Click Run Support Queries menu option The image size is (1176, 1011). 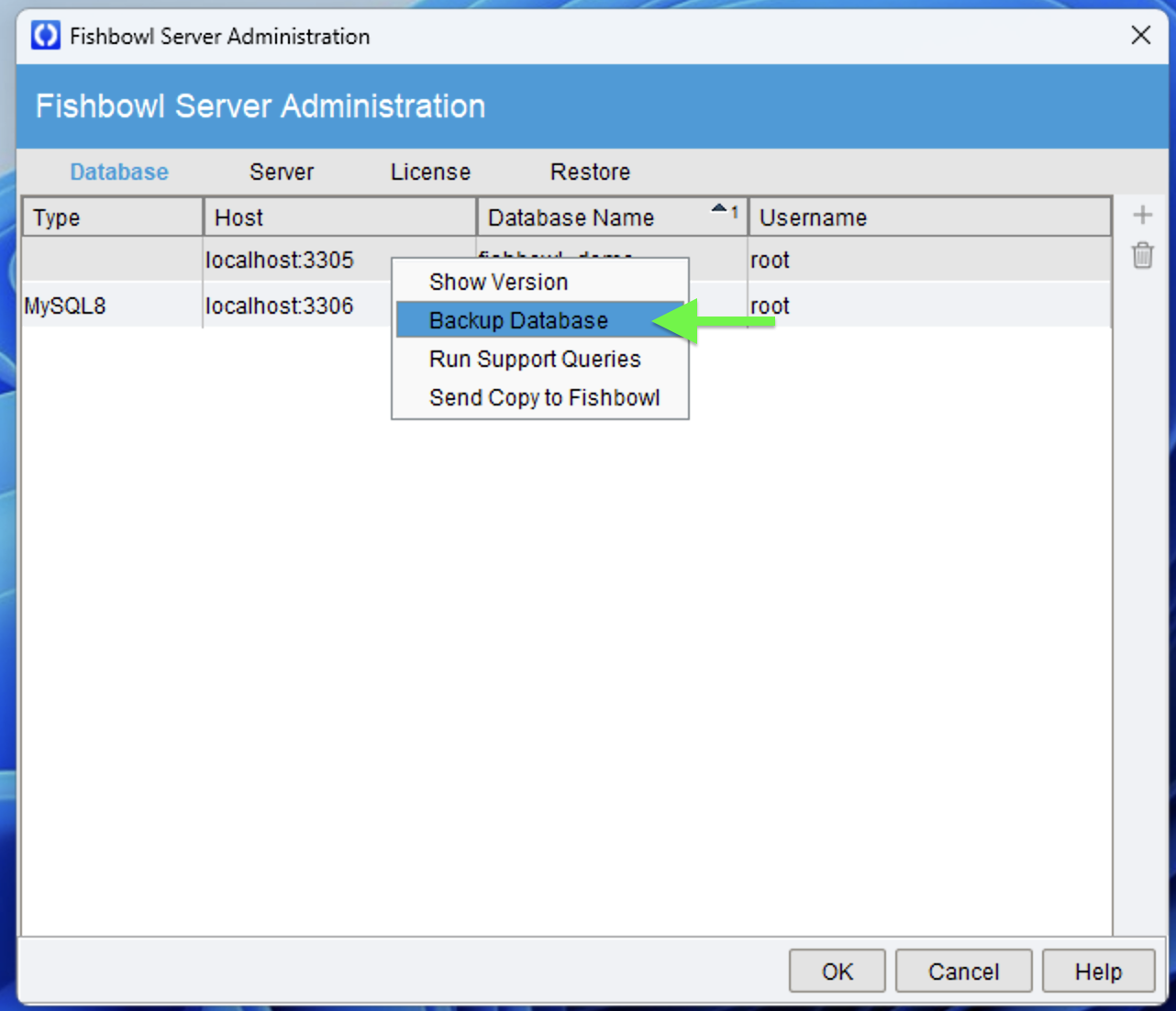(x=535, y=359)
